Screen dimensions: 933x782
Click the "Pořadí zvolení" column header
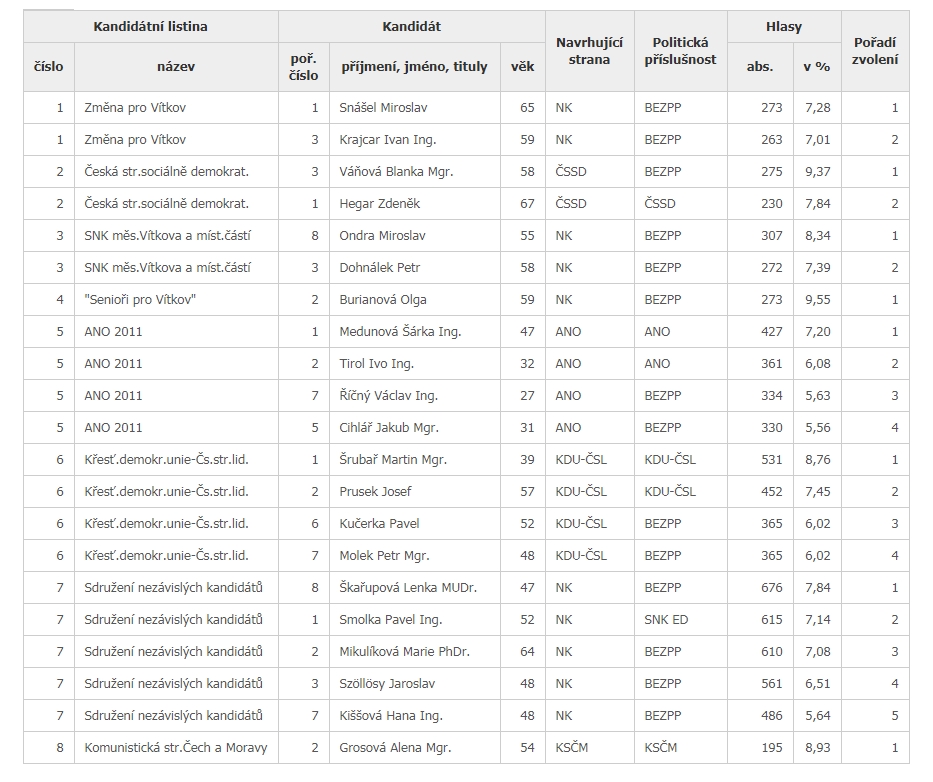[x=875, y=51]
